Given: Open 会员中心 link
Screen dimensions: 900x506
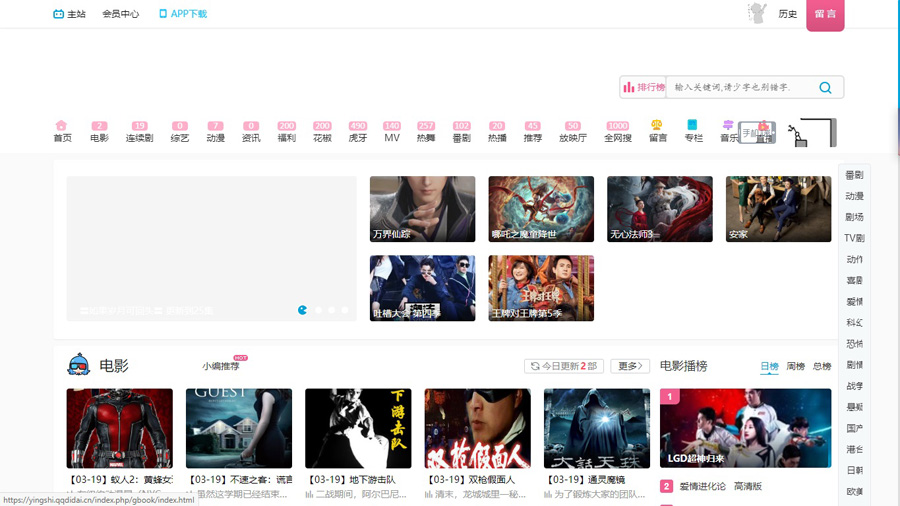Looking at the screenshot, I should [x=121, y=14].
